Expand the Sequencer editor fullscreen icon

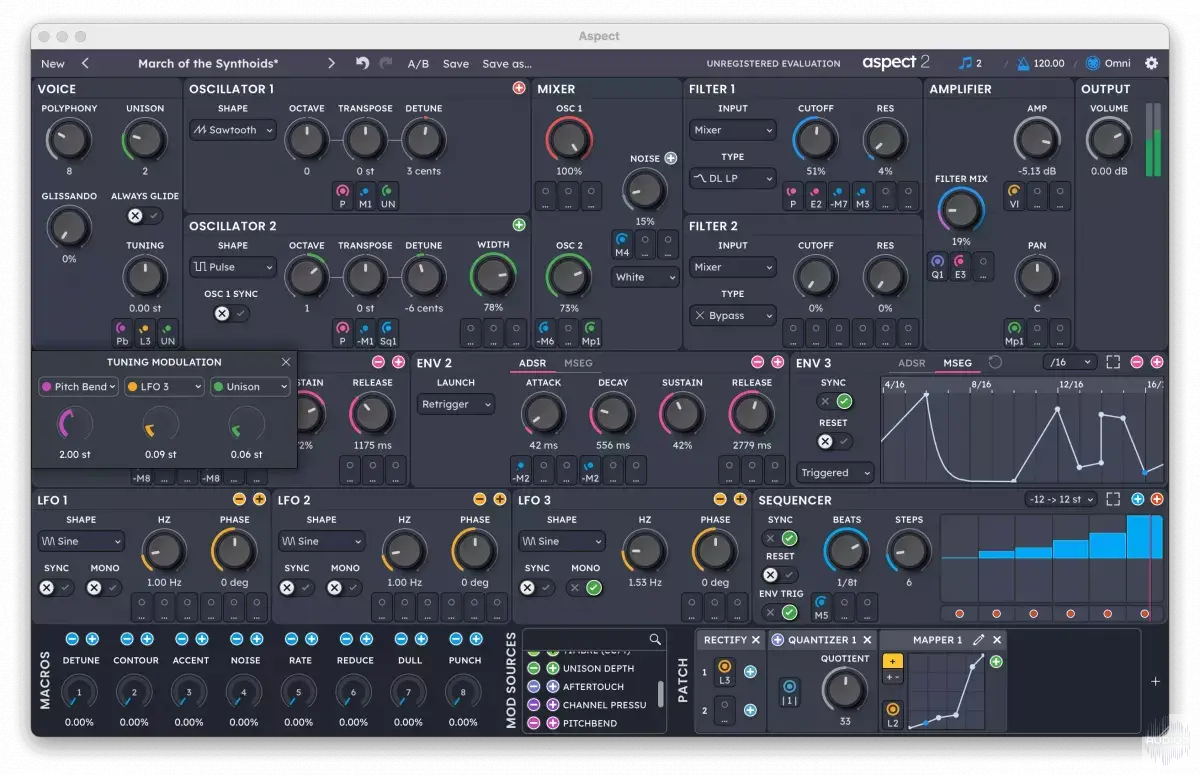(1113, 499)
